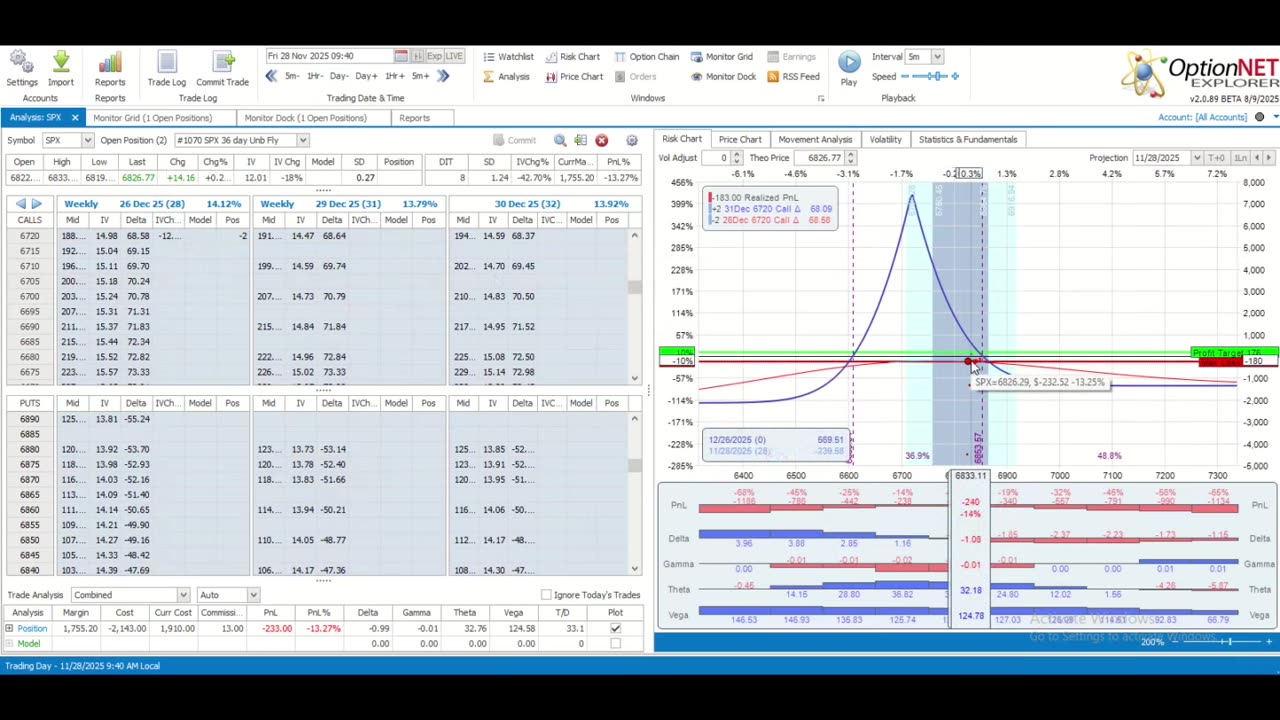Adjust the playback Speed slider
Image resolution: width=1280 pixels, height=720 pixels.
click(929, 76)
